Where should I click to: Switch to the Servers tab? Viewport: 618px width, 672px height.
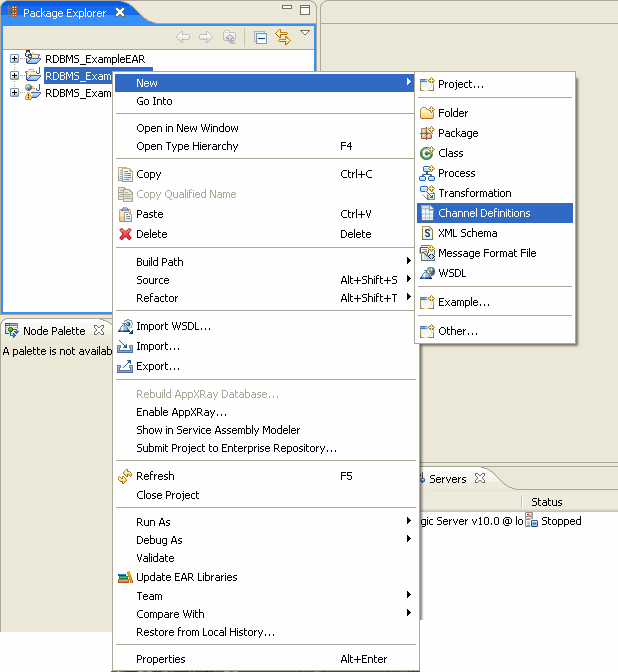[x=447, y=479]
